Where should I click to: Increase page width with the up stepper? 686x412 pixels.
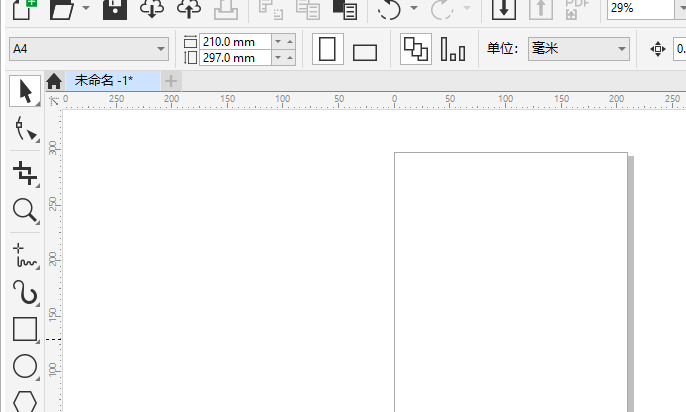pos(290,42)
